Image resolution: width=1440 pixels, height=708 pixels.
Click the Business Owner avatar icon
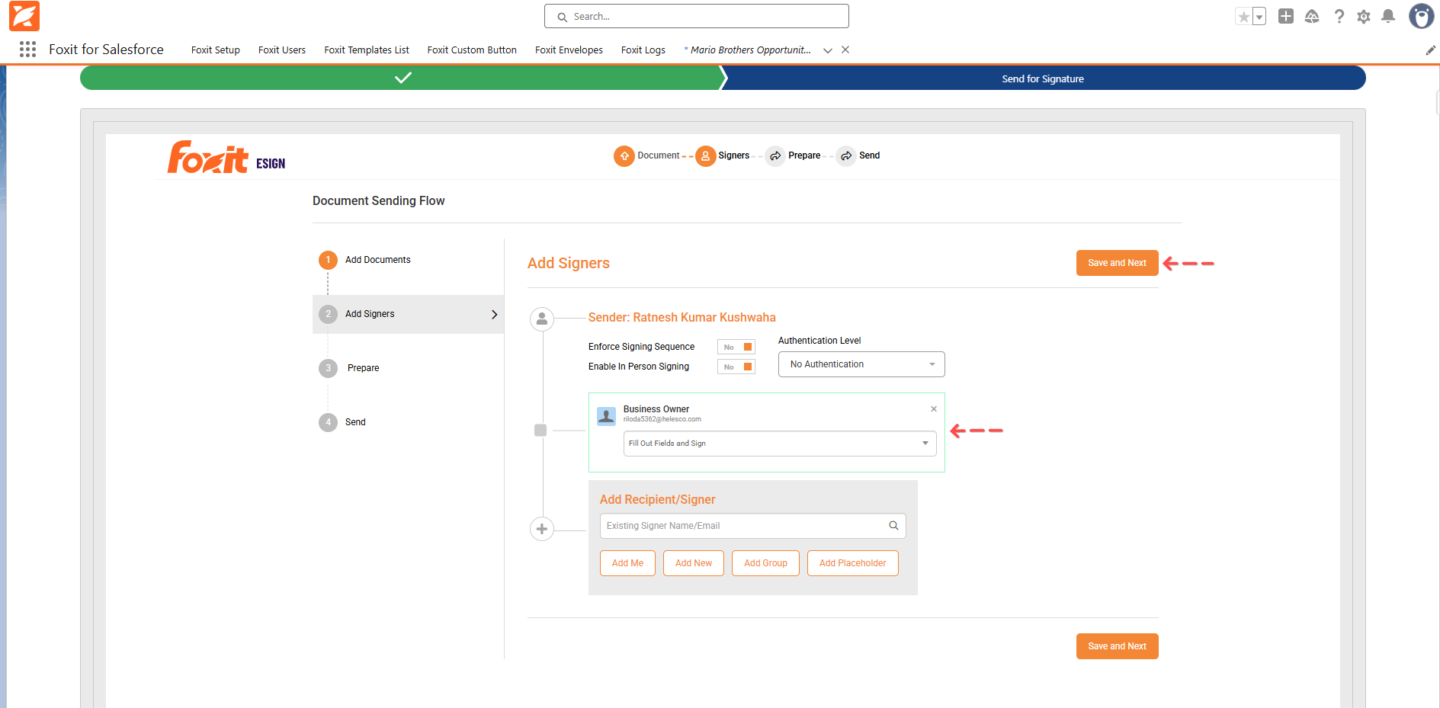(x=606, y=416)
